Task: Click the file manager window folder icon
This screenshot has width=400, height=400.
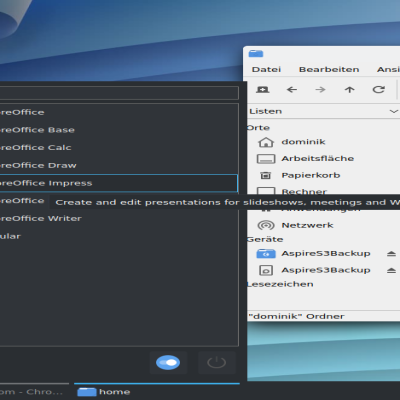Action: (x=256, y=54)
